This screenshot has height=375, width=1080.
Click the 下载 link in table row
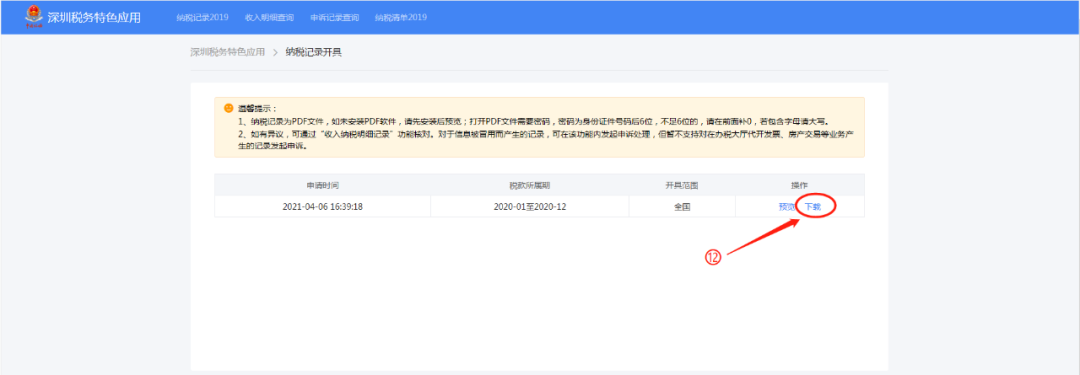(813, 207)
